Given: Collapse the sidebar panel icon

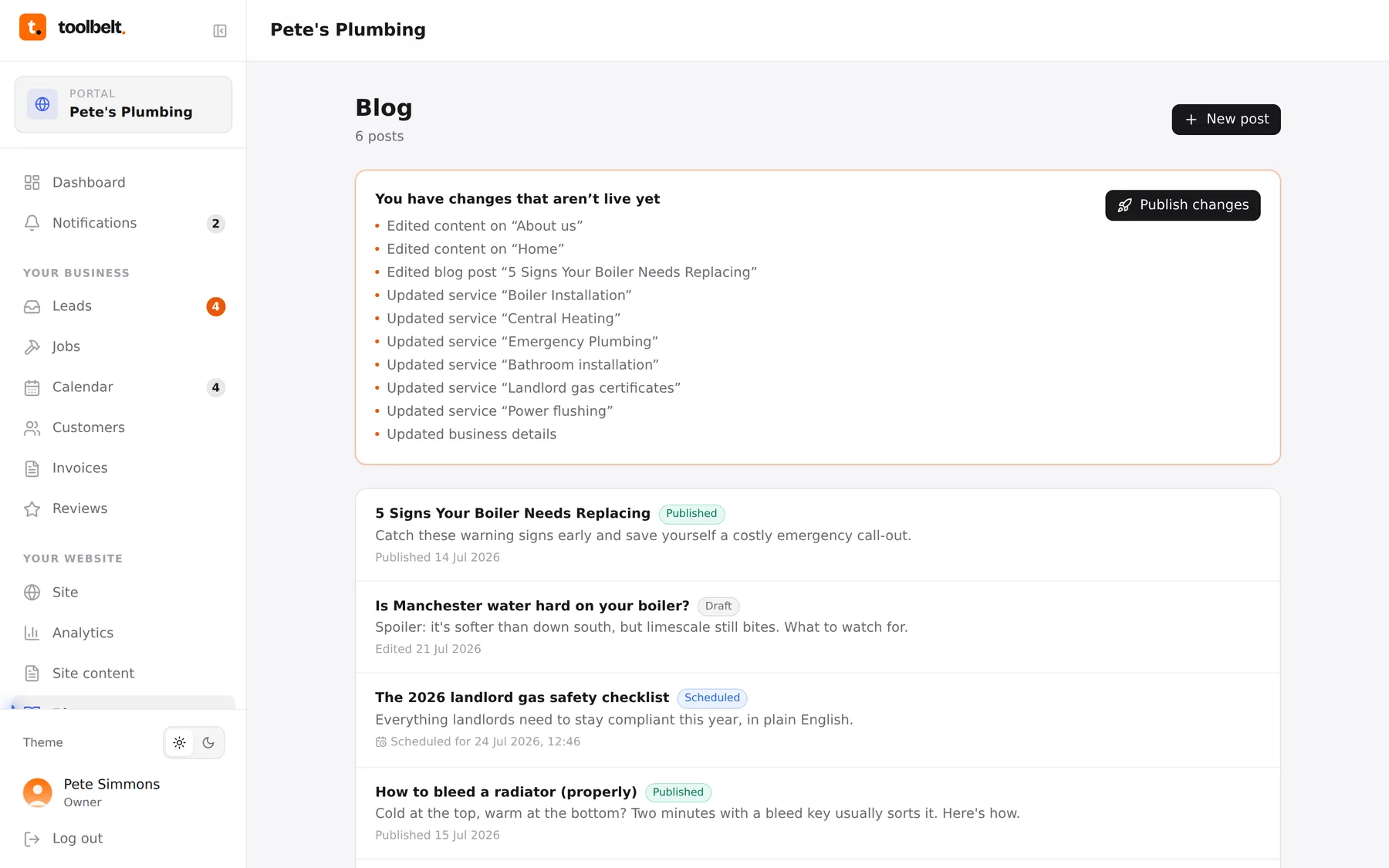Looking at the screenshot, I should (220, 31).
